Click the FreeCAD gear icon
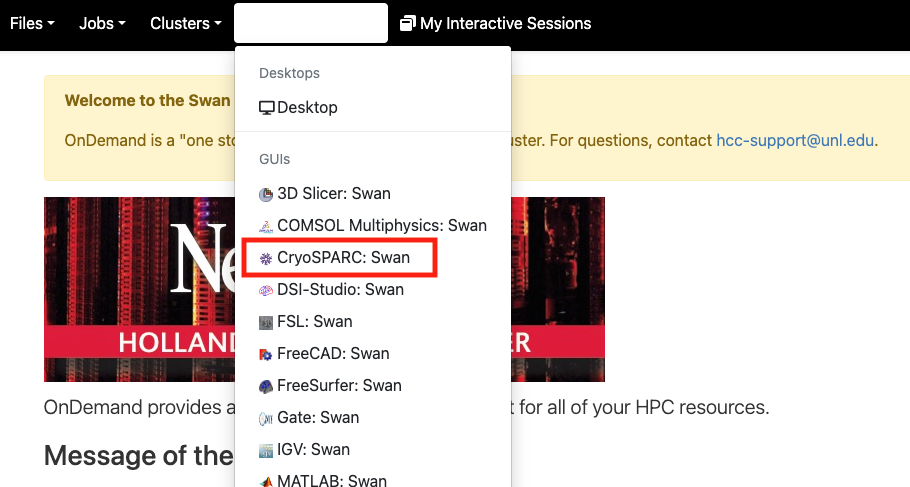910x487 pixels. (266, 355)
